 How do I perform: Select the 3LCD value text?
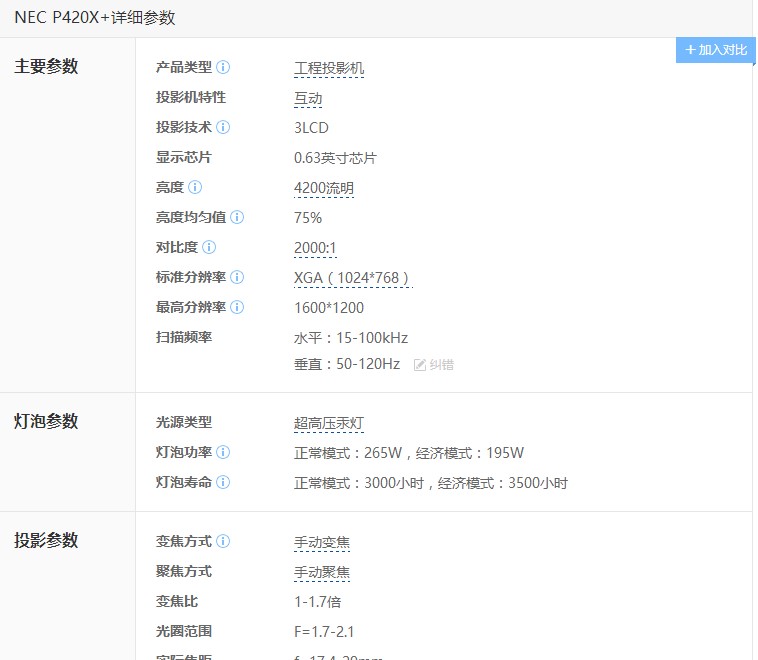311,128
